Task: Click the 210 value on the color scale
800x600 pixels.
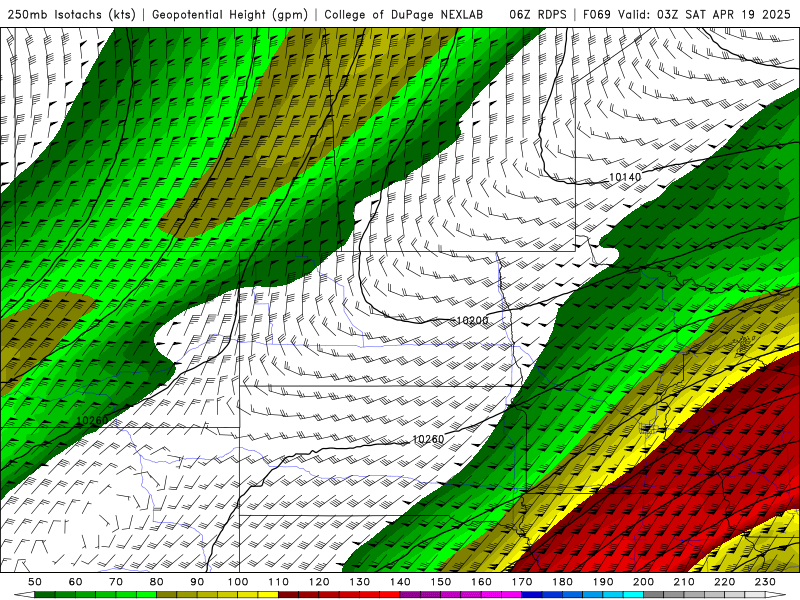Action: (x=685, y=582)
